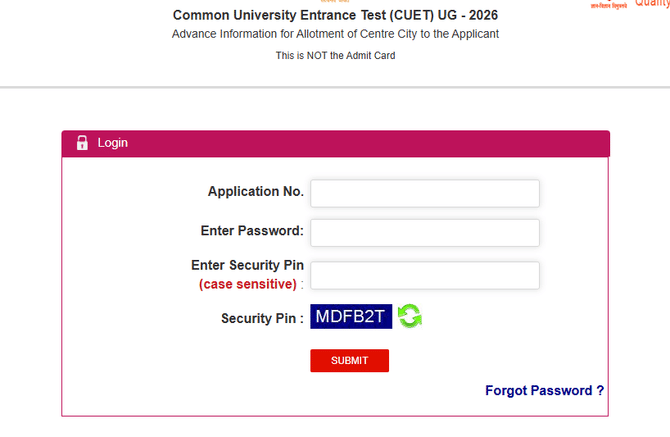Click the MDFB2T security pin image
Viewport: 670px width, 437px height.
pos(351,316)
